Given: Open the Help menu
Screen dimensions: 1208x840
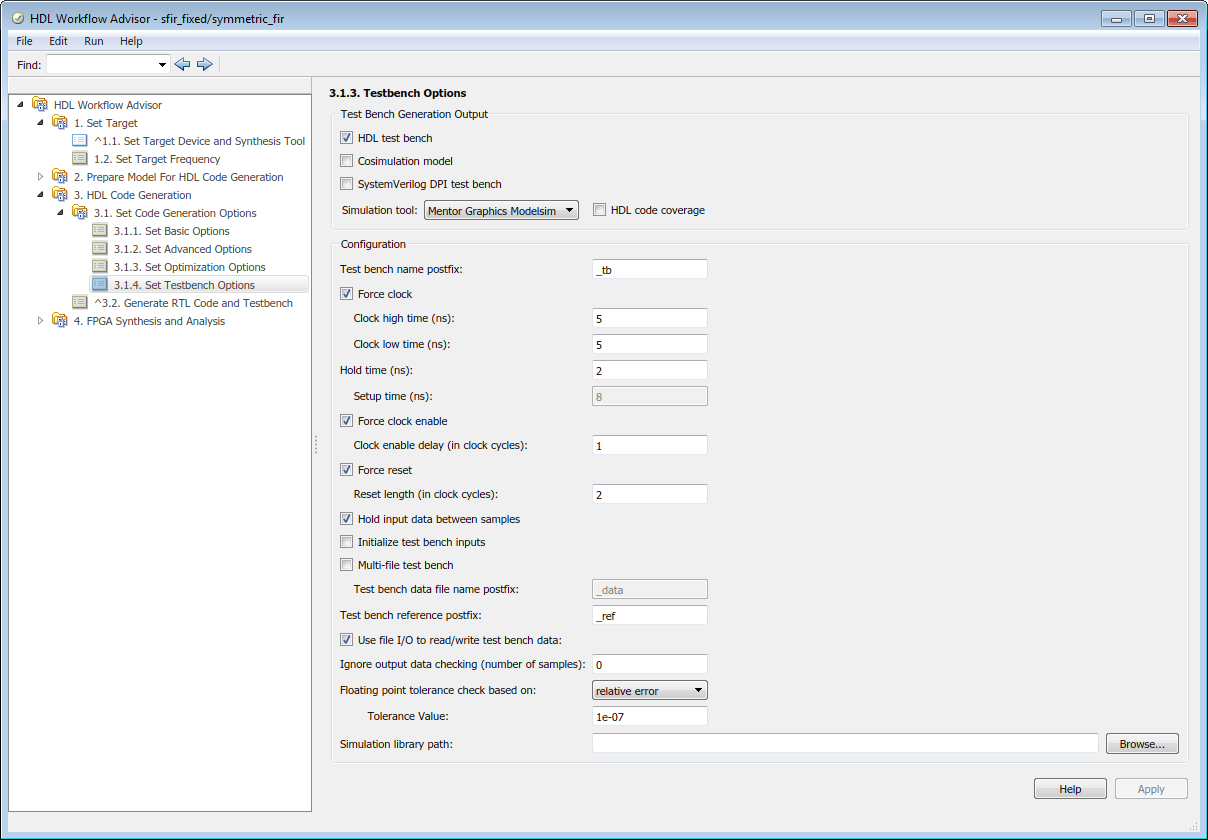Looking at the screenshot, I should tap(131, 41).
